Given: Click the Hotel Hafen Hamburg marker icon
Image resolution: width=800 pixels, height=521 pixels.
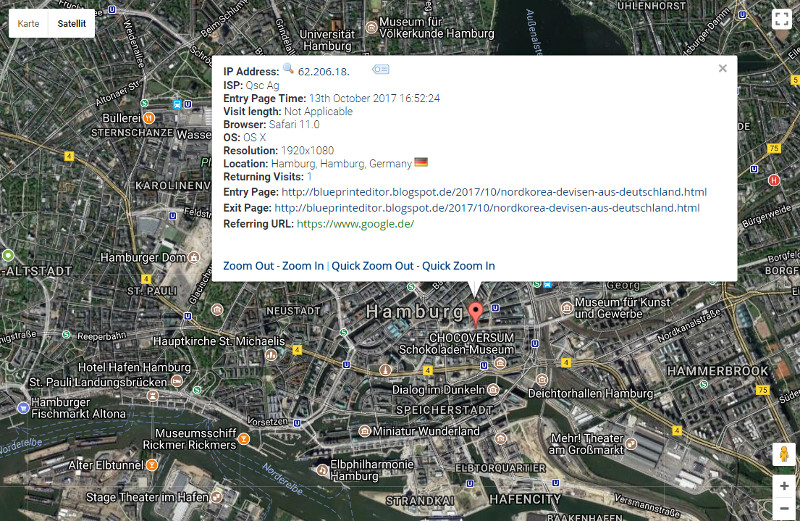Looking at the screenshot, I should [x=177, y=381].
